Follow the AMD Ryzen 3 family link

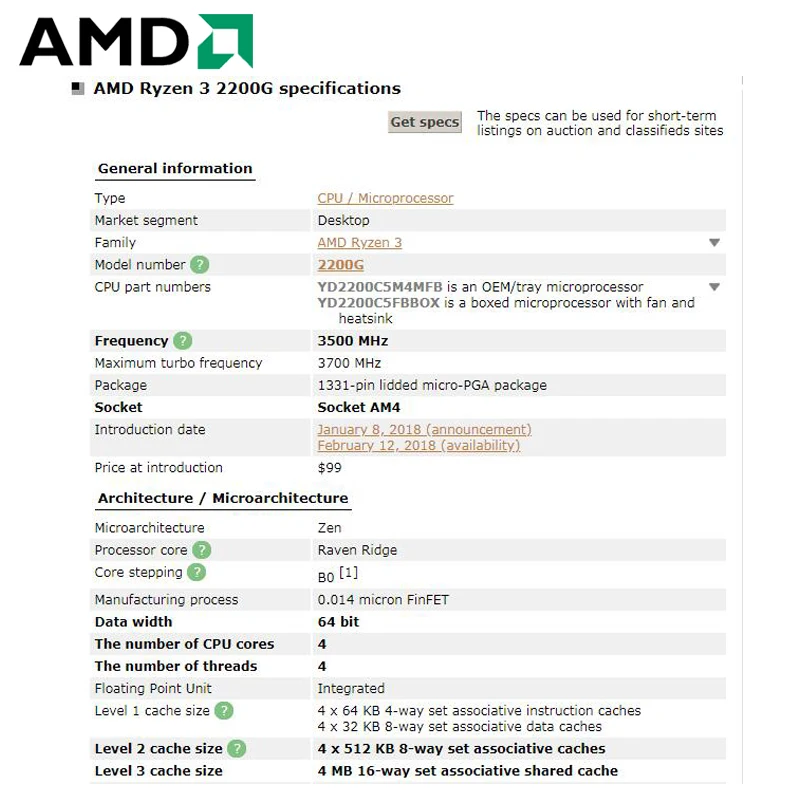pyautogui.click(x=360, y=243)
